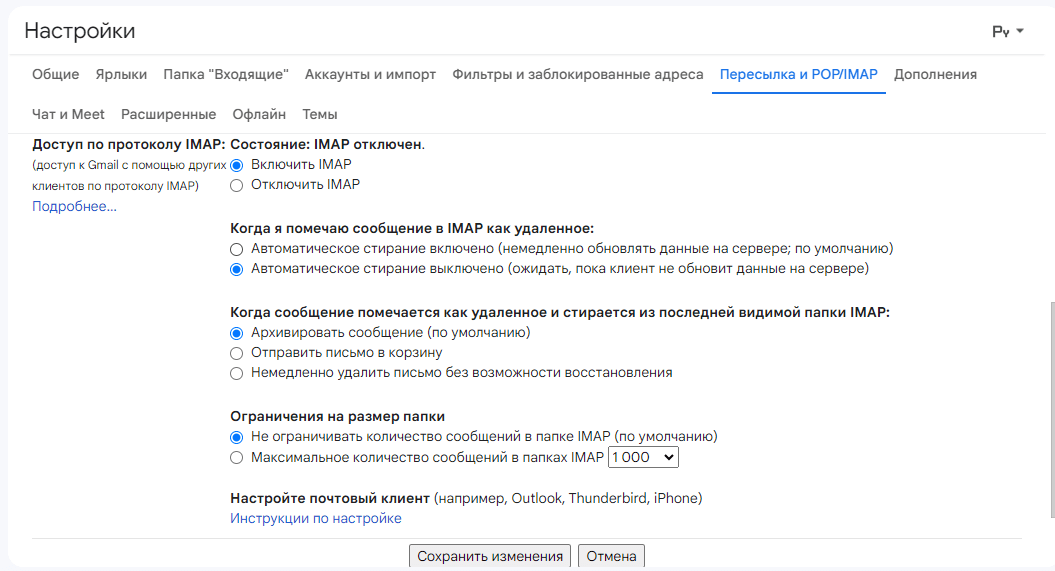Select Автоматическое стирание выключено option
The image size is (1055, 571).
[236, 270]
